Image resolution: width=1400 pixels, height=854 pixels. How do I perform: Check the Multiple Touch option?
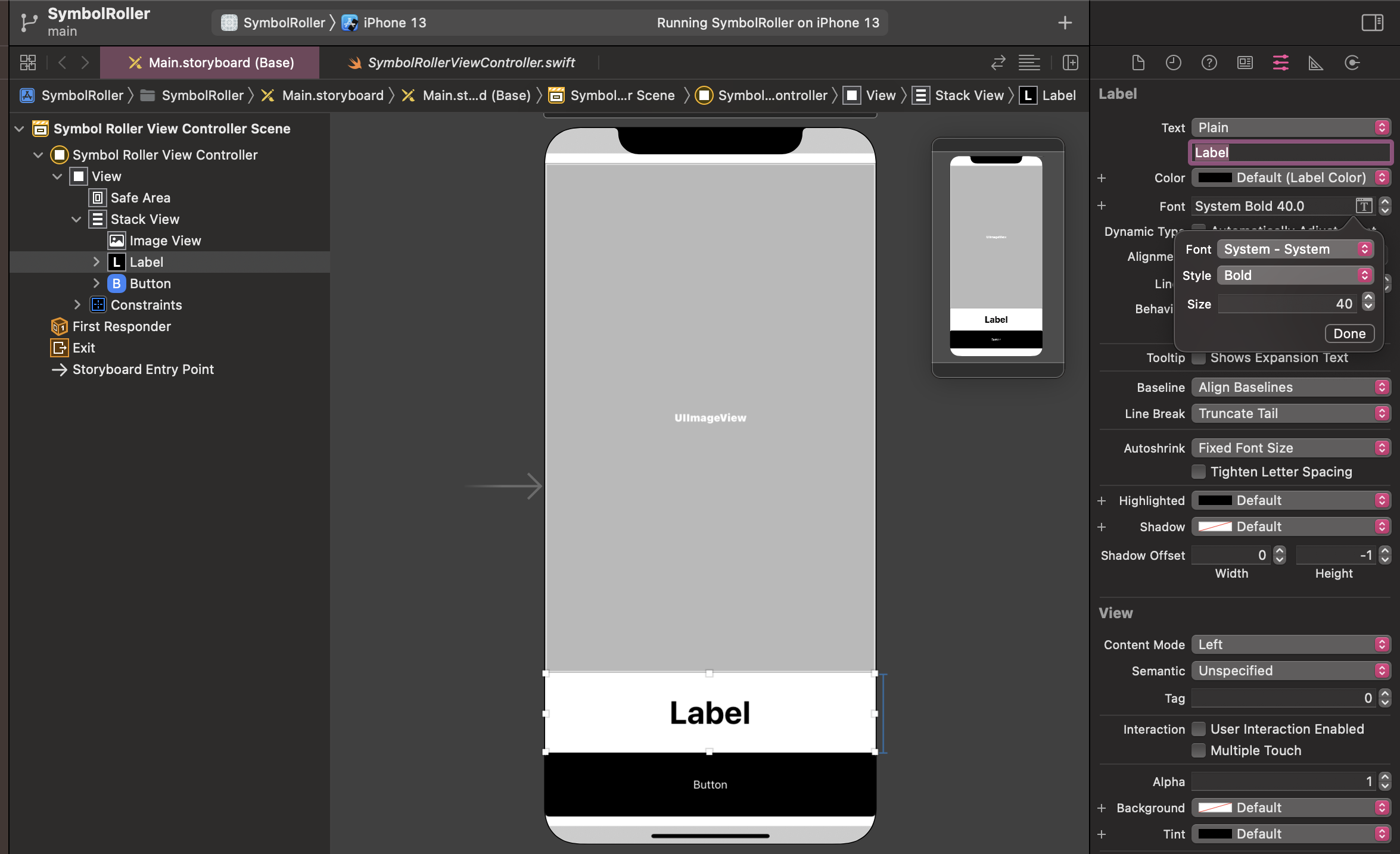(x=1199, y=750)
